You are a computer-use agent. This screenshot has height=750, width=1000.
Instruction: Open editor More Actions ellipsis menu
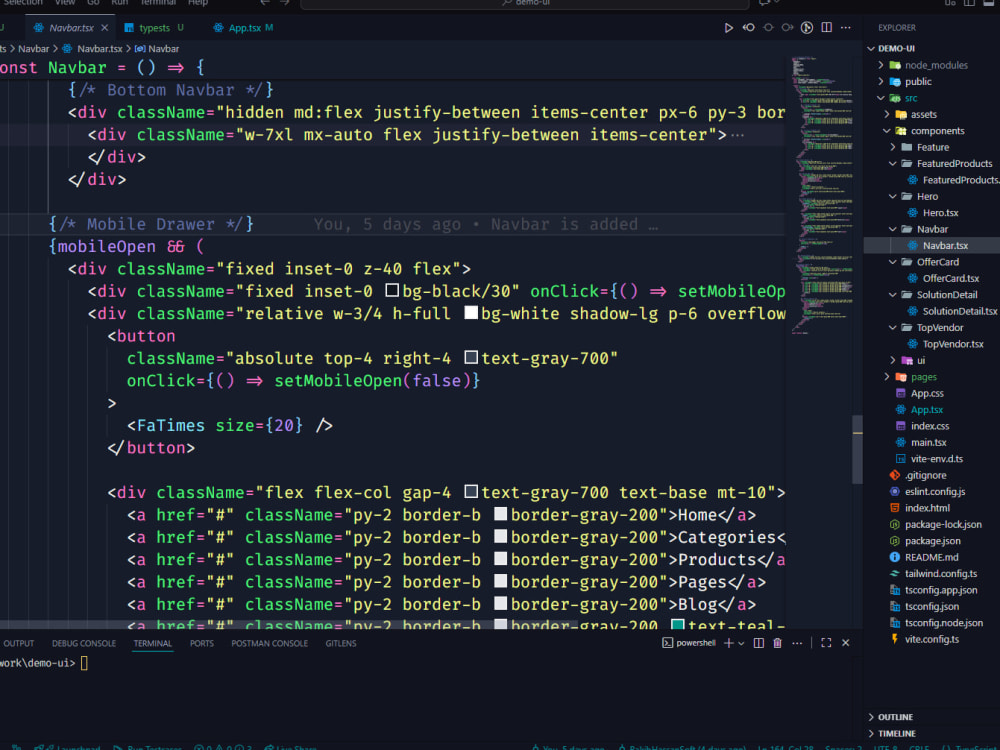pyautogui.click(x=846, y=27)
